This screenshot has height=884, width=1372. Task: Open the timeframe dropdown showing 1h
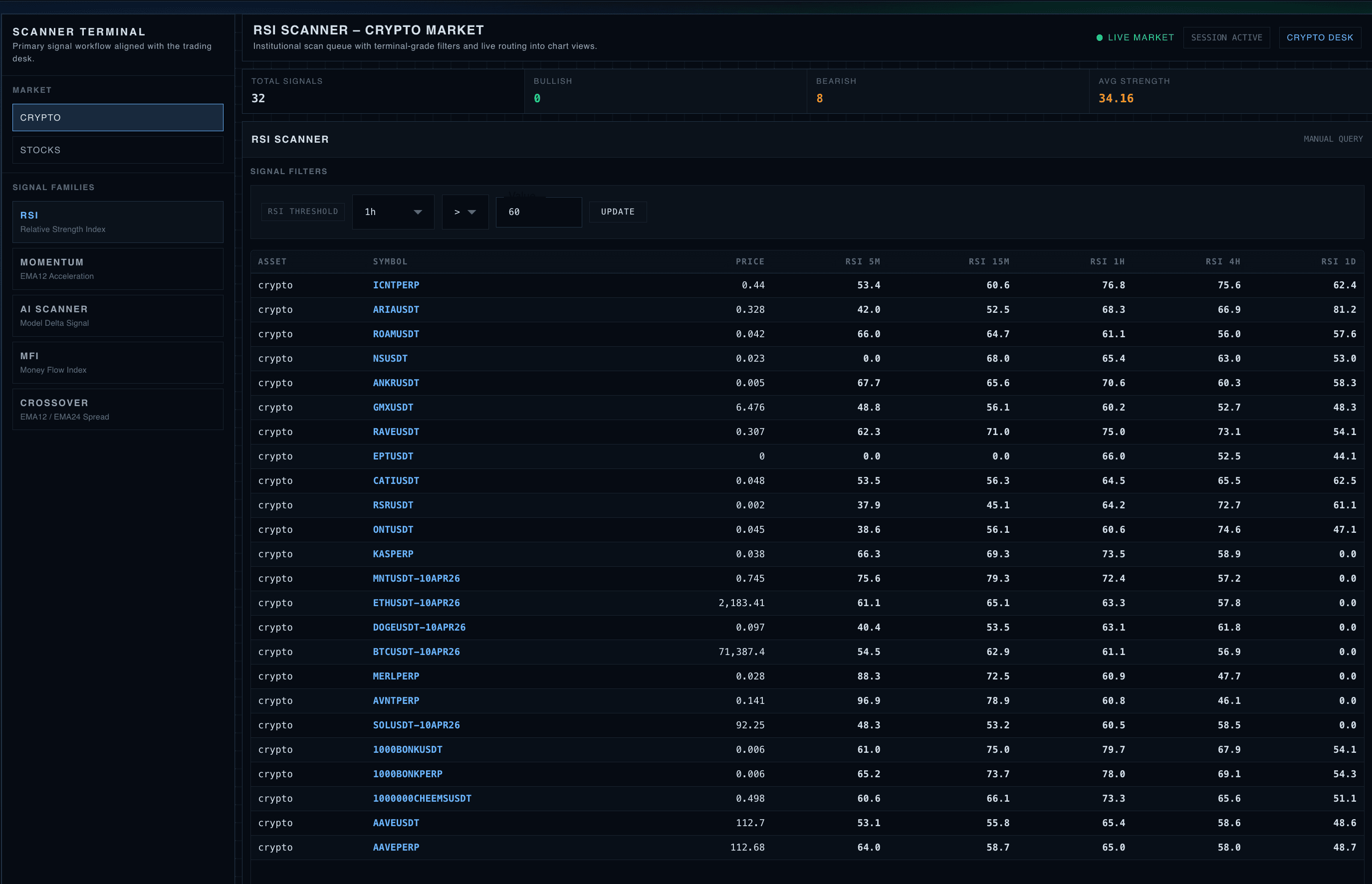pos(393,212)
